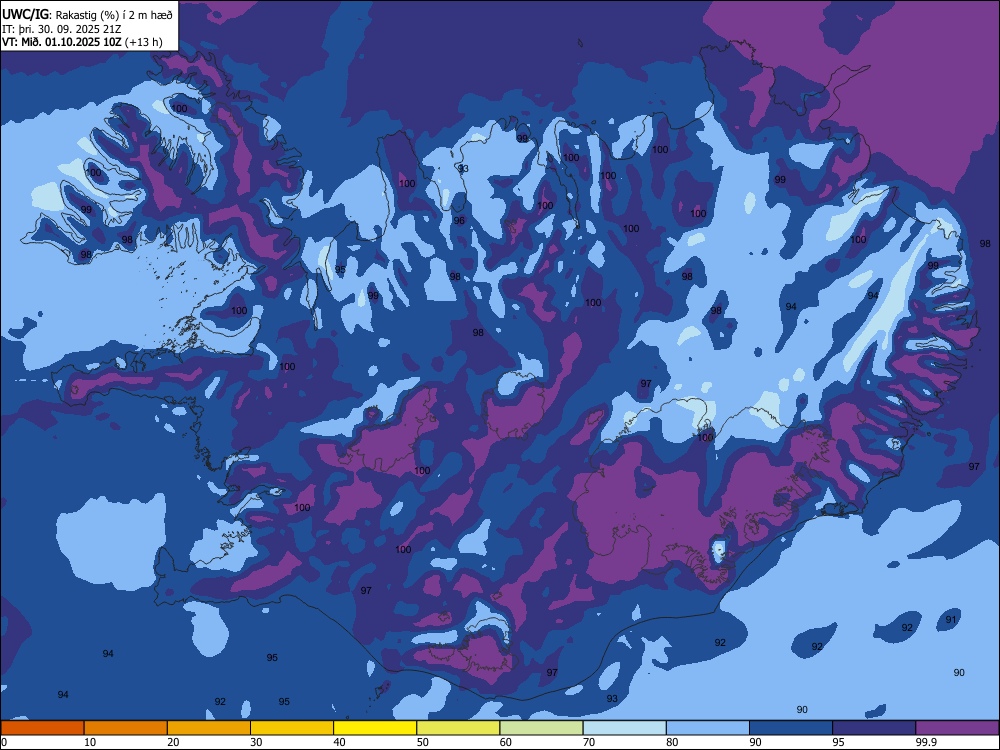Select the 'IT: þri. 30. 09. 2025 21Z' line

(x=61, y=29)
